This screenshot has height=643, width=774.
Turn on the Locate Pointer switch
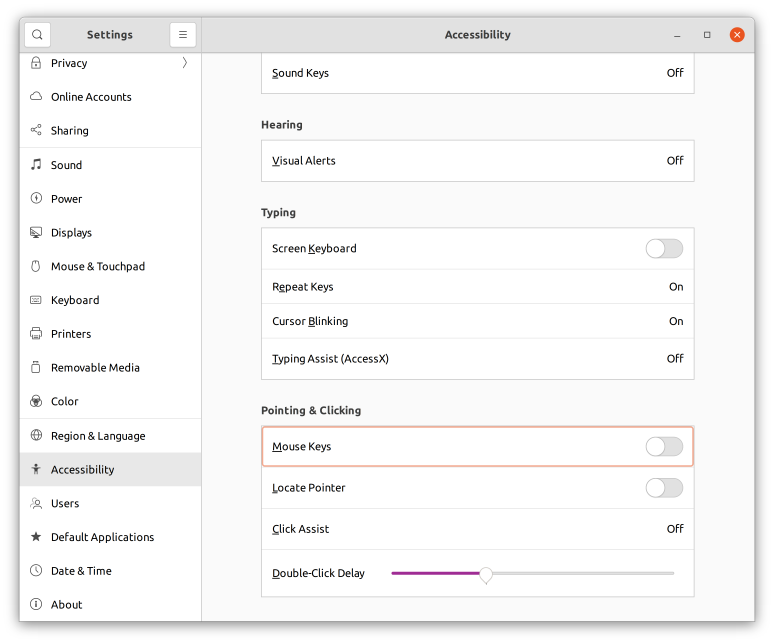(664, 488)
